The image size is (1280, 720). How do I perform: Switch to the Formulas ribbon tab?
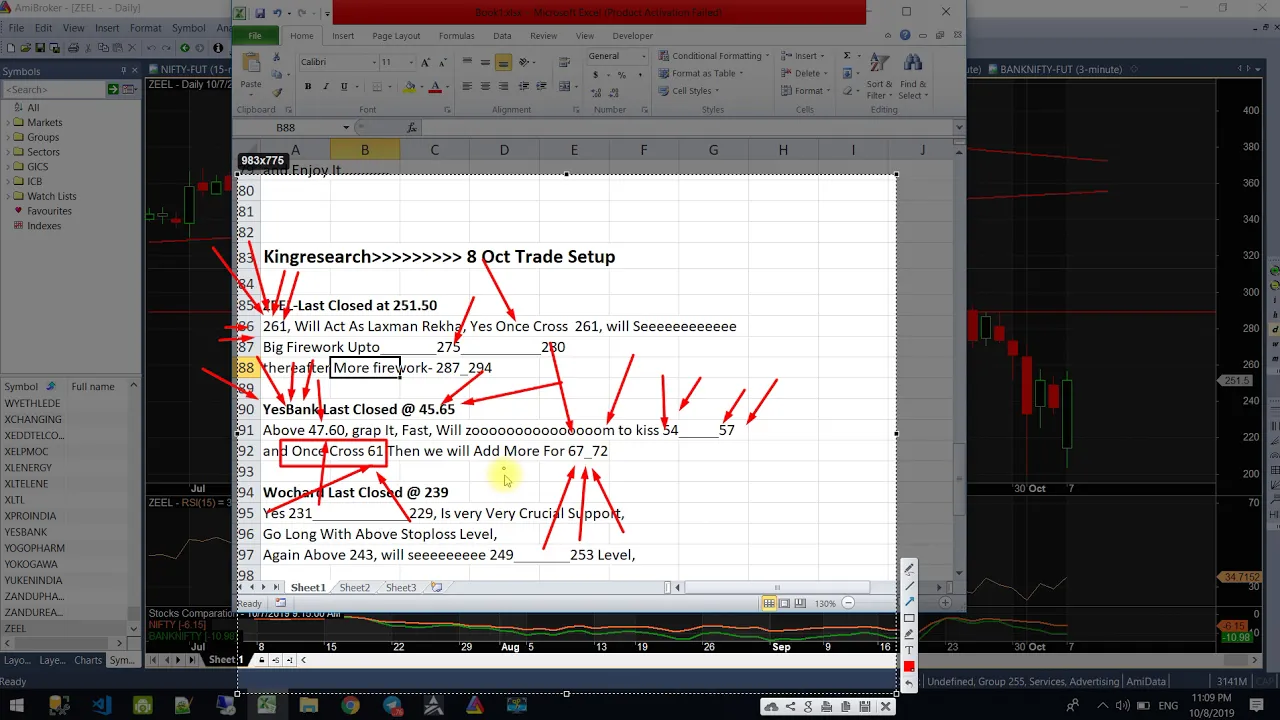[456, 36]
